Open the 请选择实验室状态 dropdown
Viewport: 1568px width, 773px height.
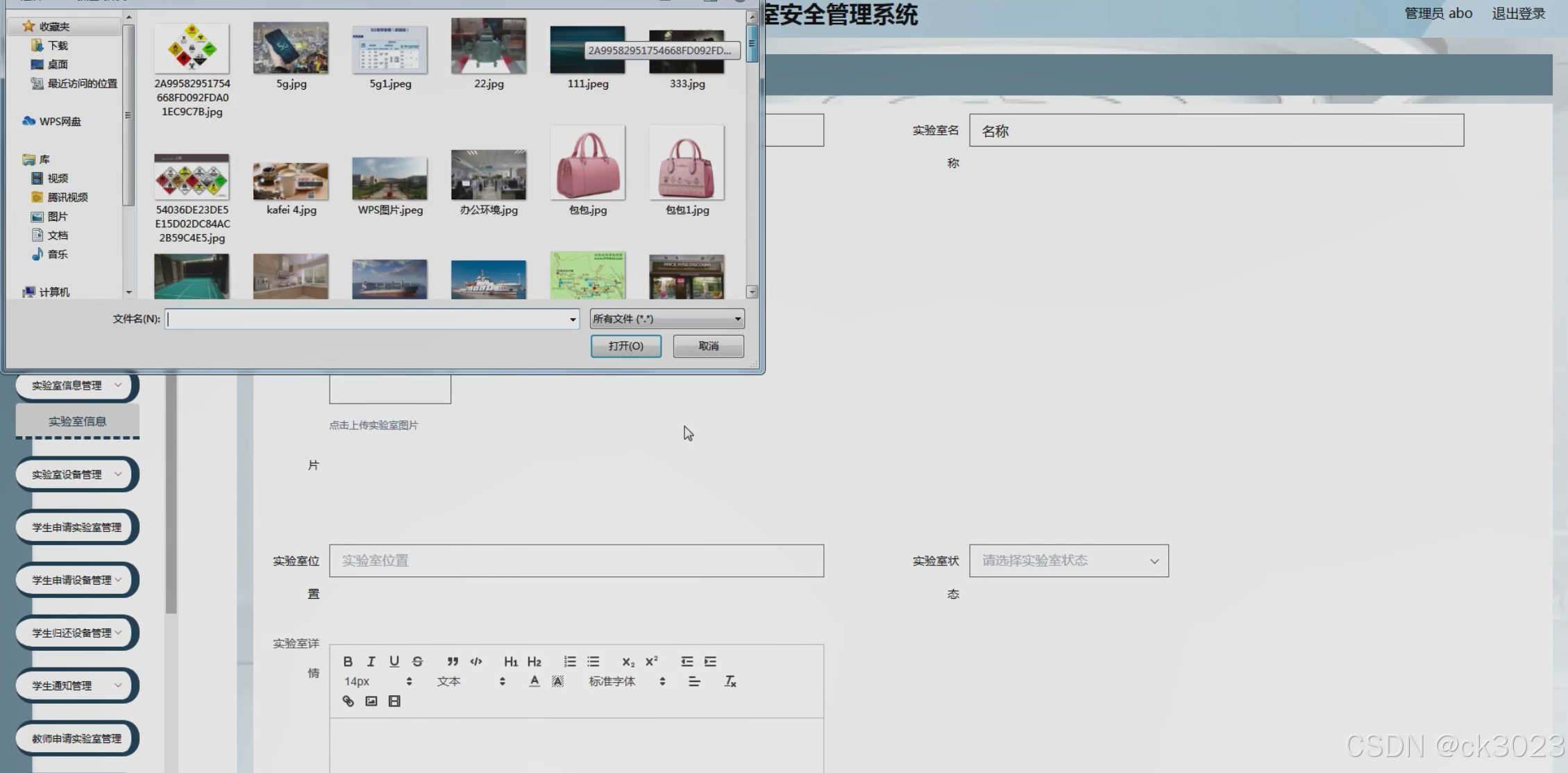click(x=1068, y=560)
